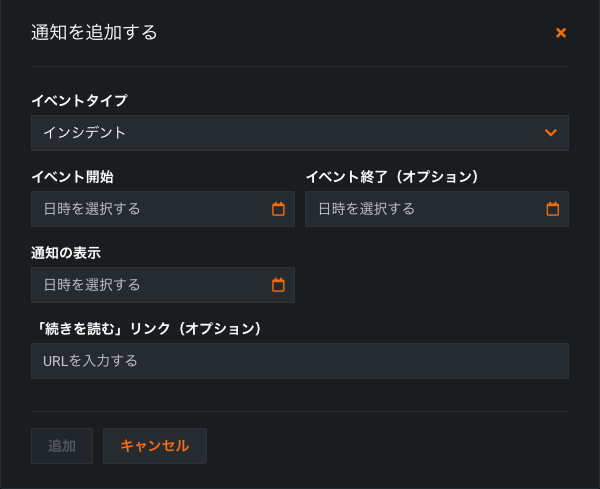Image resolution: width=600 pixels, height=489 pixels.
Task: Focus the イベント終了 date-time field
Action: coord(425,209)
